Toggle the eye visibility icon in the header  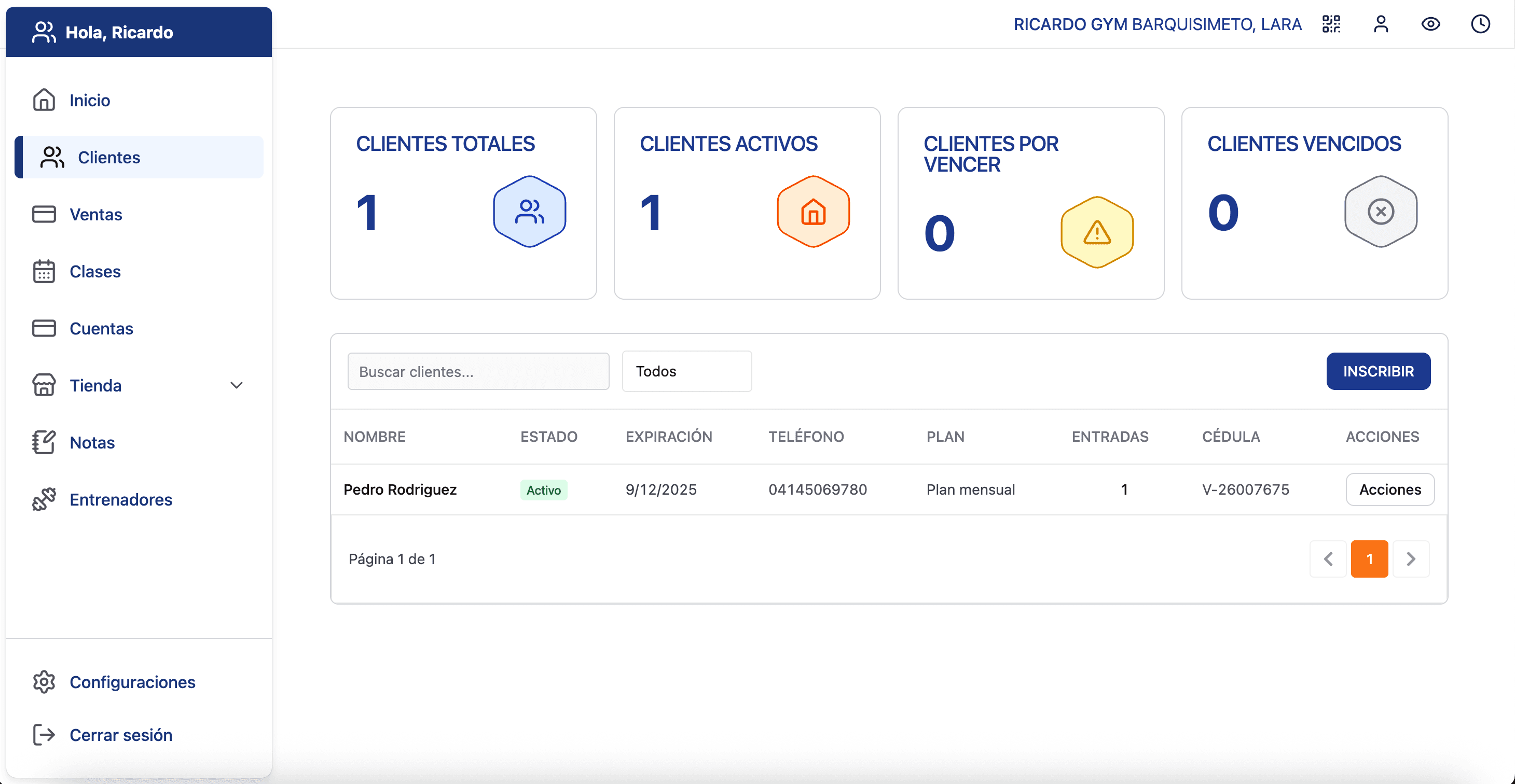pyautogui.click(x=1431, y=24)
